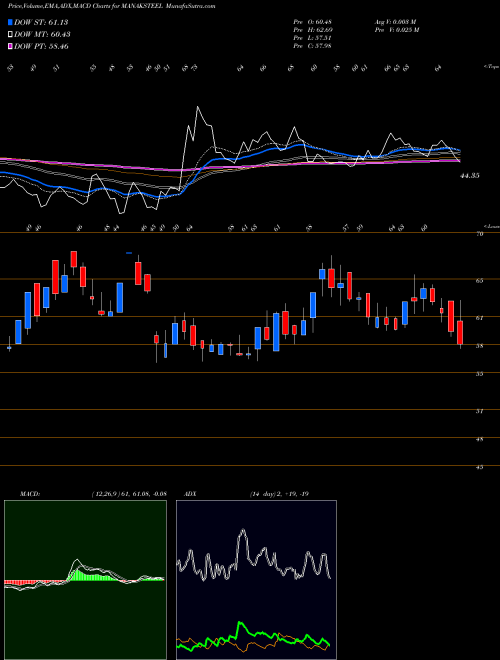Click the 58 price axis label
The height and width of the screenshot is (660, 500).
479,346
